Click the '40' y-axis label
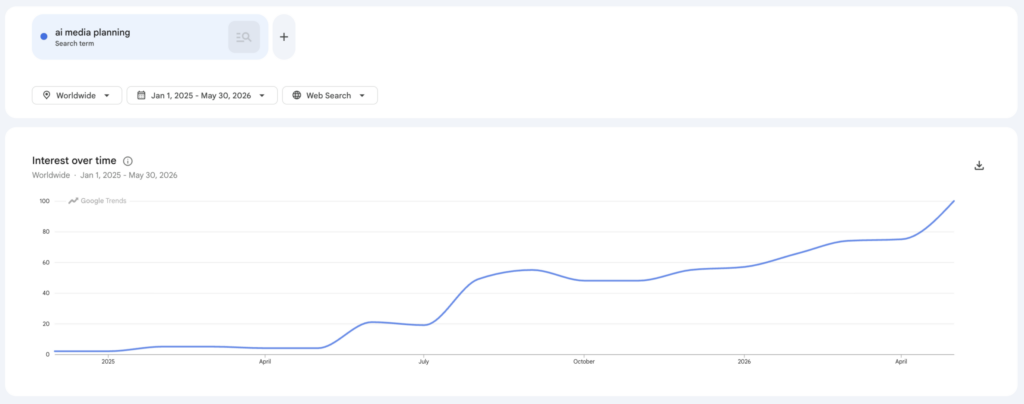The image size is (1024, 404). (x=46, y=293)
